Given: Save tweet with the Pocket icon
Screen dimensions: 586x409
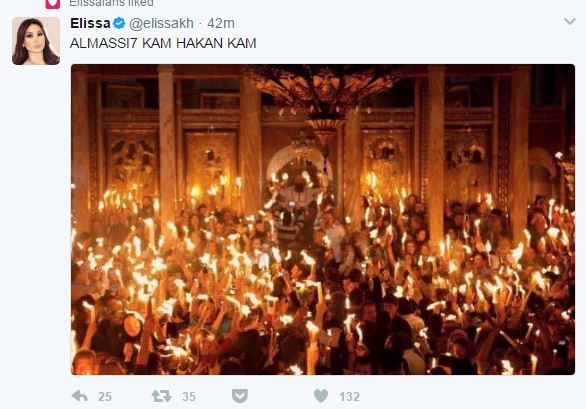Looking at the screenshot, I should pyautogui.click(x=240, y=396).
